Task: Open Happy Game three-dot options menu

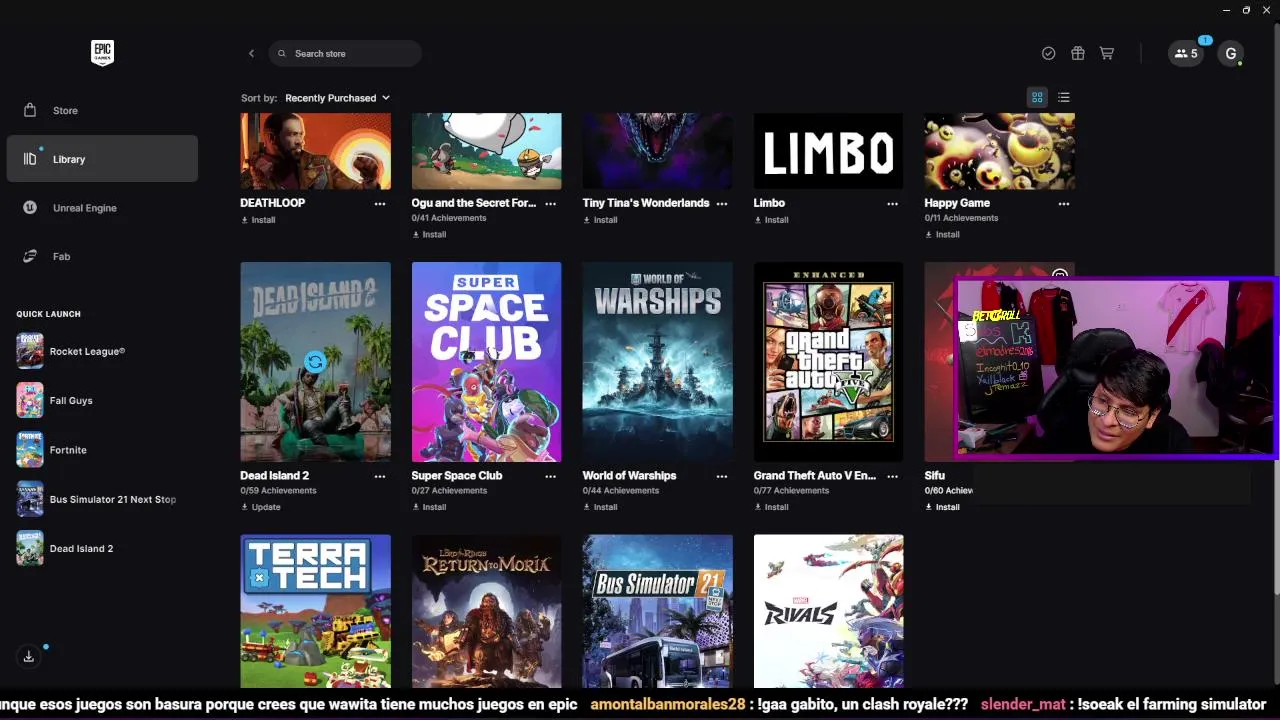Action: [x=1063, y=203]
